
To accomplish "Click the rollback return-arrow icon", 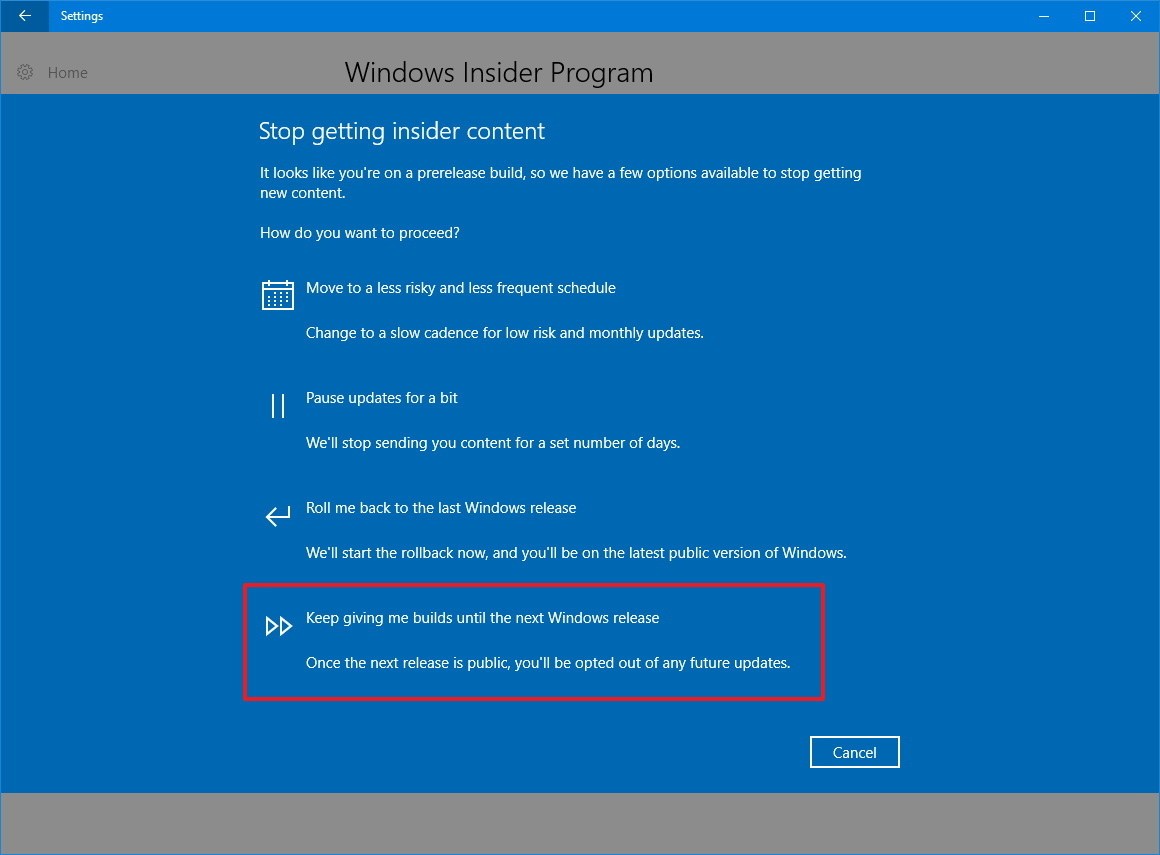I will click(277, 516).
